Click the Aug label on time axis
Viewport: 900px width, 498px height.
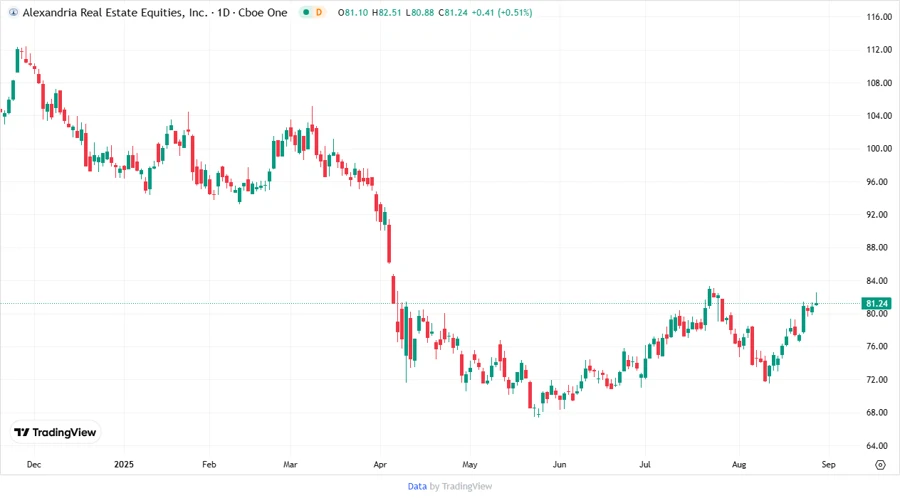click(x=739, y=465)
